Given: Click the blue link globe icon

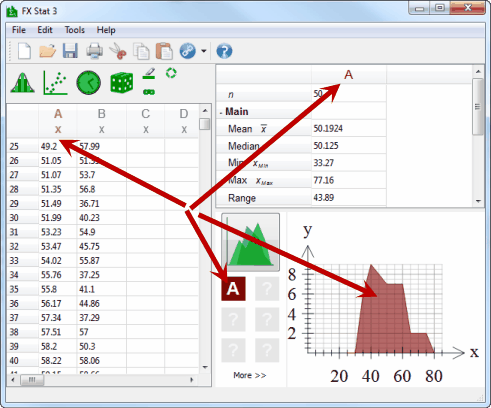Looking at the screenshot, I should (x=188, y=51).
